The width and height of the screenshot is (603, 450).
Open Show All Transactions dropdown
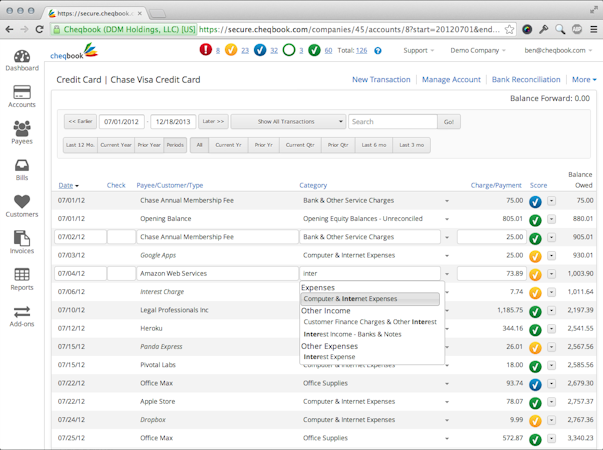(288, 122)
